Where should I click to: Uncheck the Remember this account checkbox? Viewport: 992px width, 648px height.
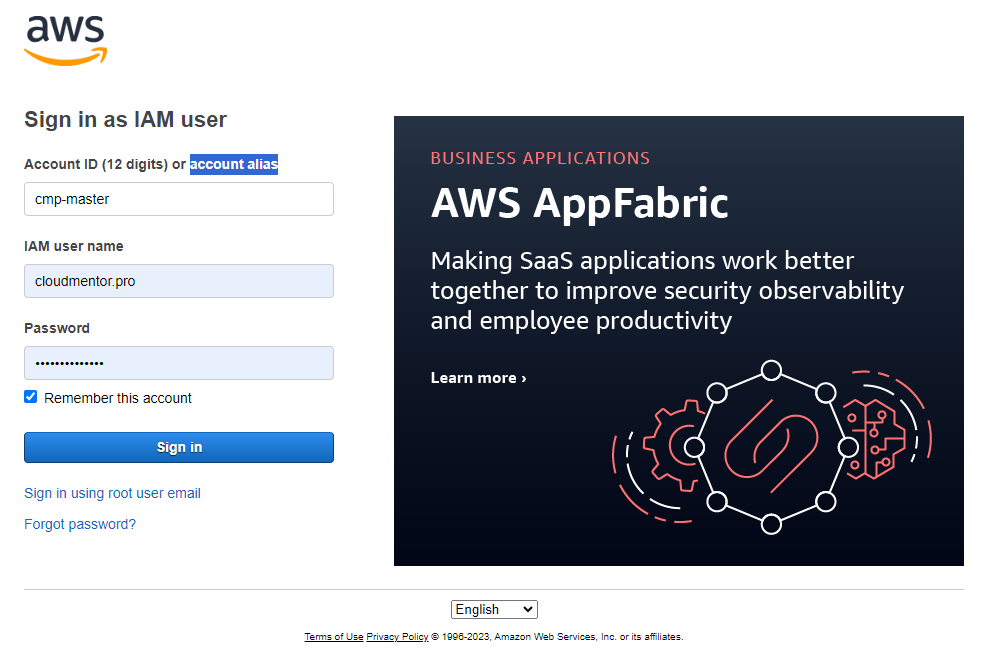click(x=31, y=397)
